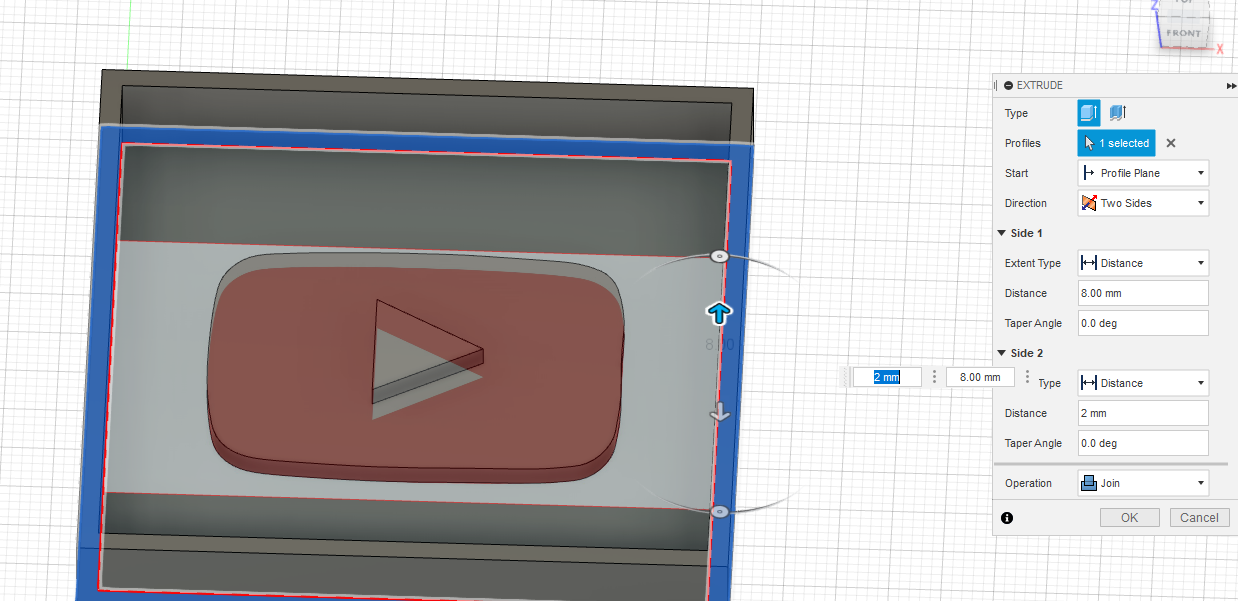Image resolution: width=1238 pixels, height=601 pixels.
Task: Open the Direction dropdown showing Two Sides
Action: tap(1143, 203)
